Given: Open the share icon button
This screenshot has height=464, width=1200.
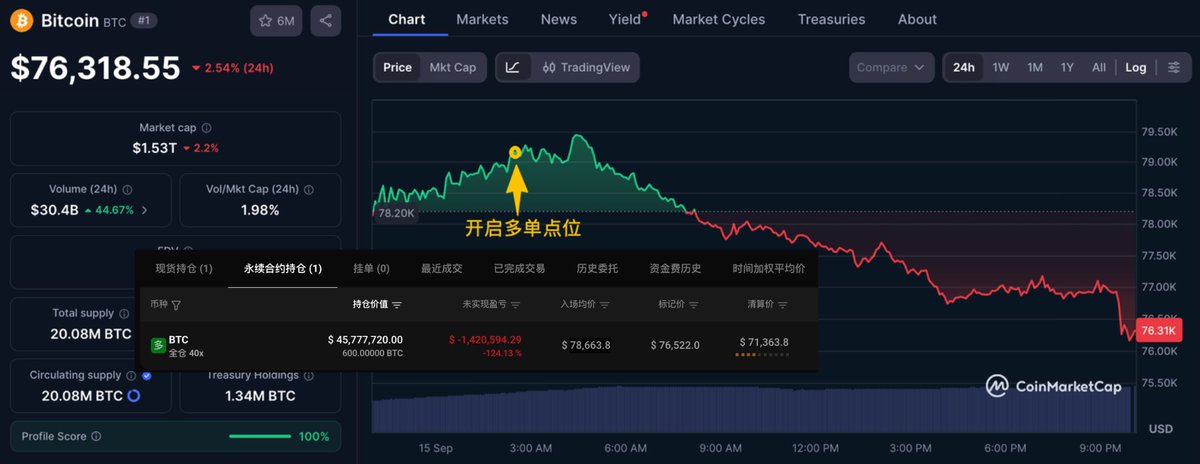Looking at the screenshot, I should click(325, 20).
